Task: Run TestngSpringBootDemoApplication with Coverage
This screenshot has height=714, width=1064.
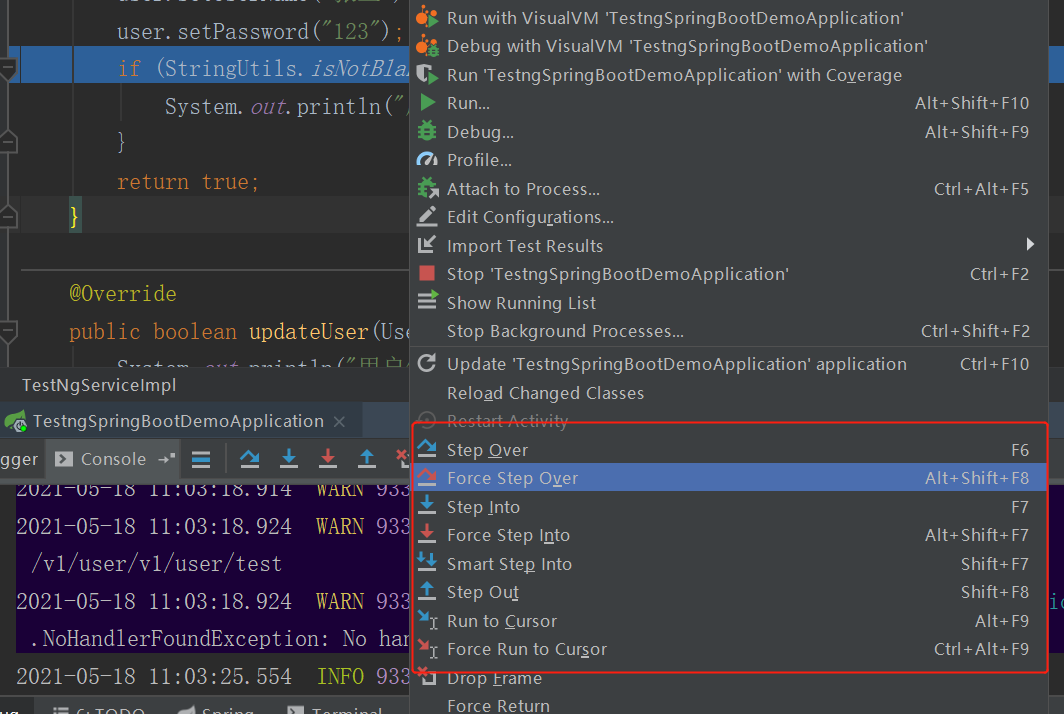Action: [729, 75]
